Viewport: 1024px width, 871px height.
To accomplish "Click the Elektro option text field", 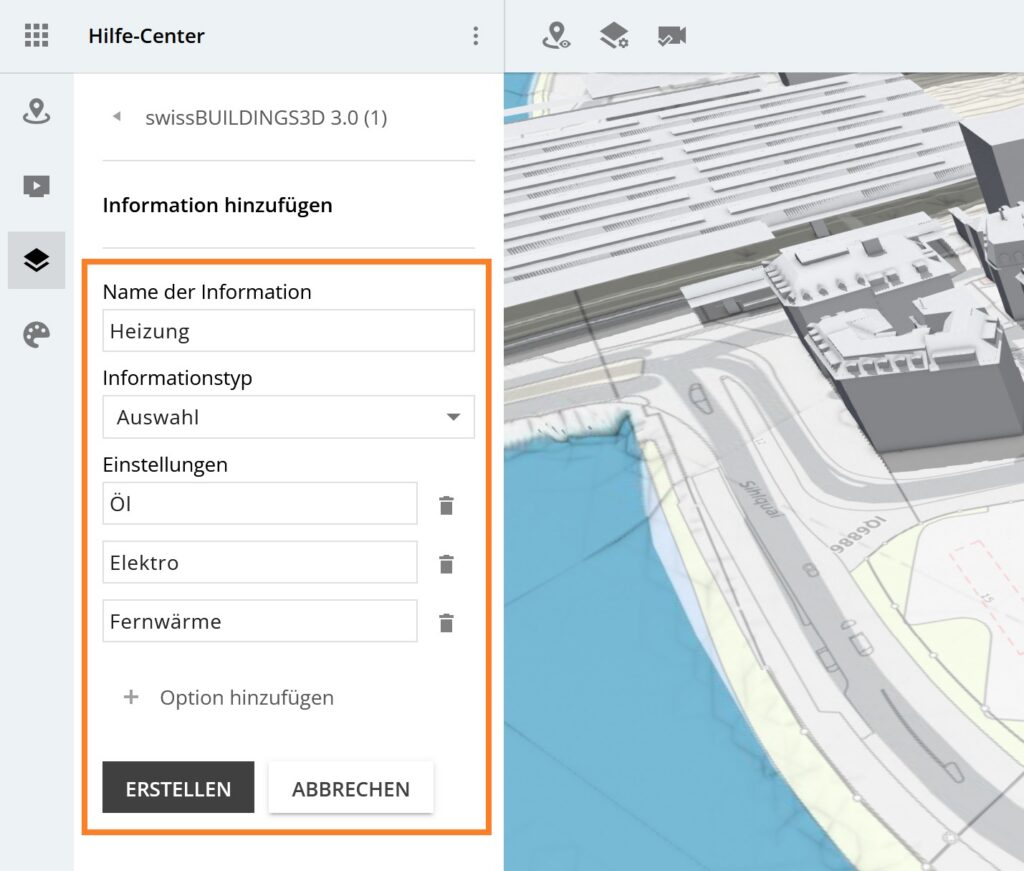I will (259, 563).
